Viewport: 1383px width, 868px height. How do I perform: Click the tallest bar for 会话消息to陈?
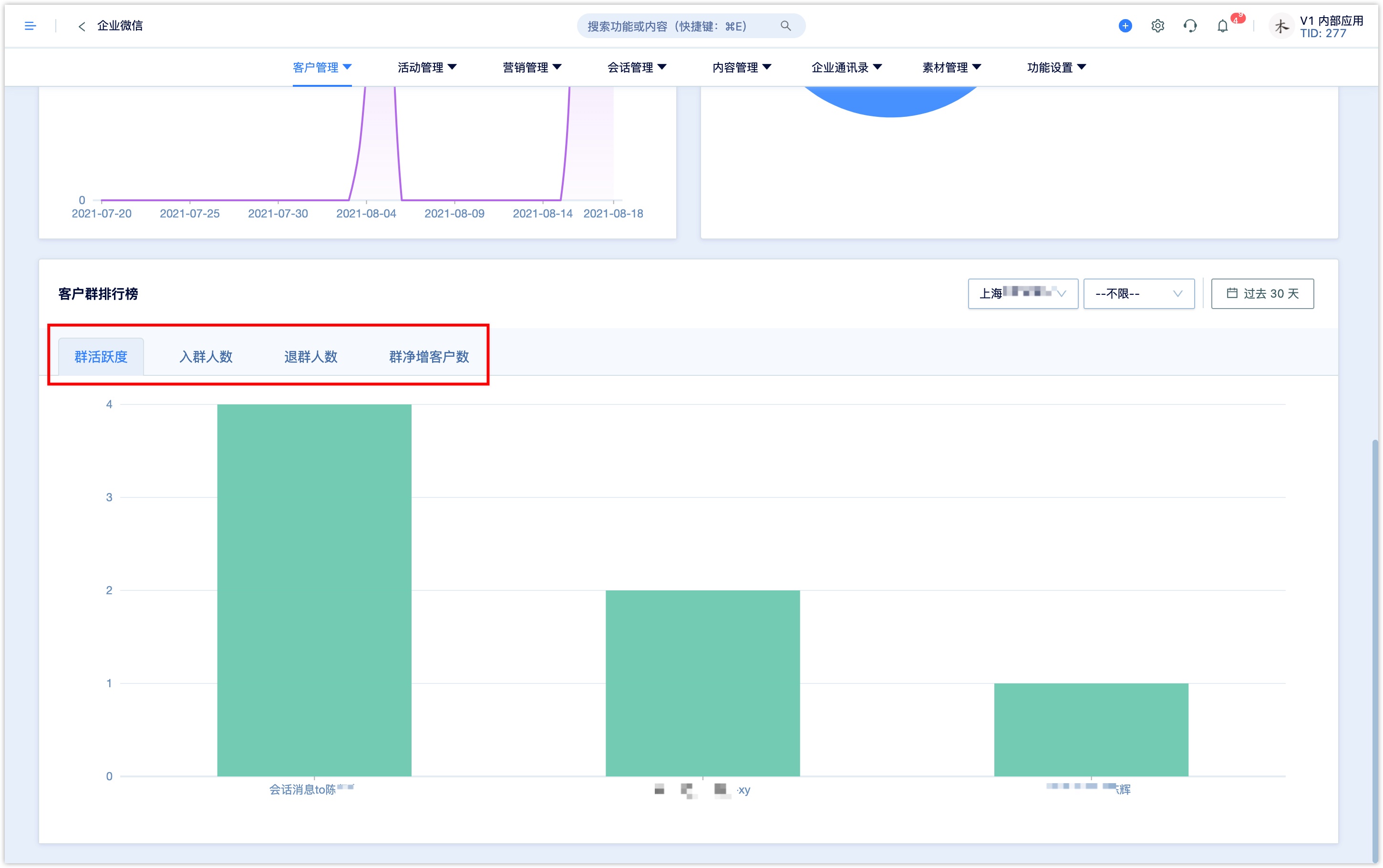click(314, 590)
